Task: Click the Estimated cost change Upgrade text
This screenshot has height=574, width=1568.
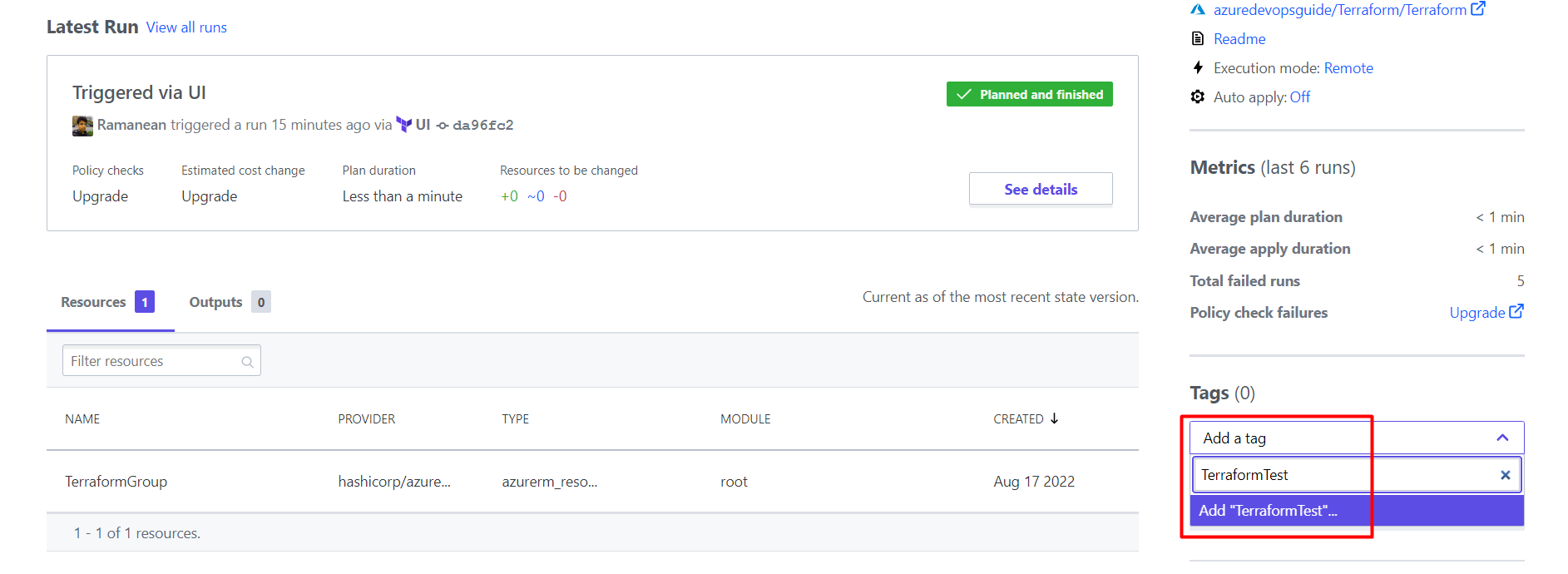Action: click(210, 196)
